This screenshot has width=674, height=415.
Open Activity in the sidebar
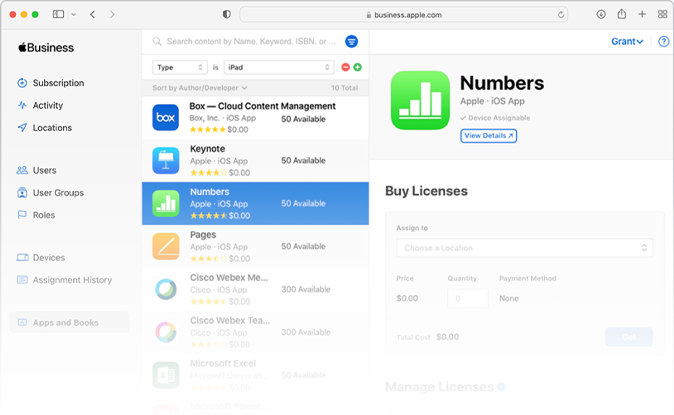pos(48,105)
